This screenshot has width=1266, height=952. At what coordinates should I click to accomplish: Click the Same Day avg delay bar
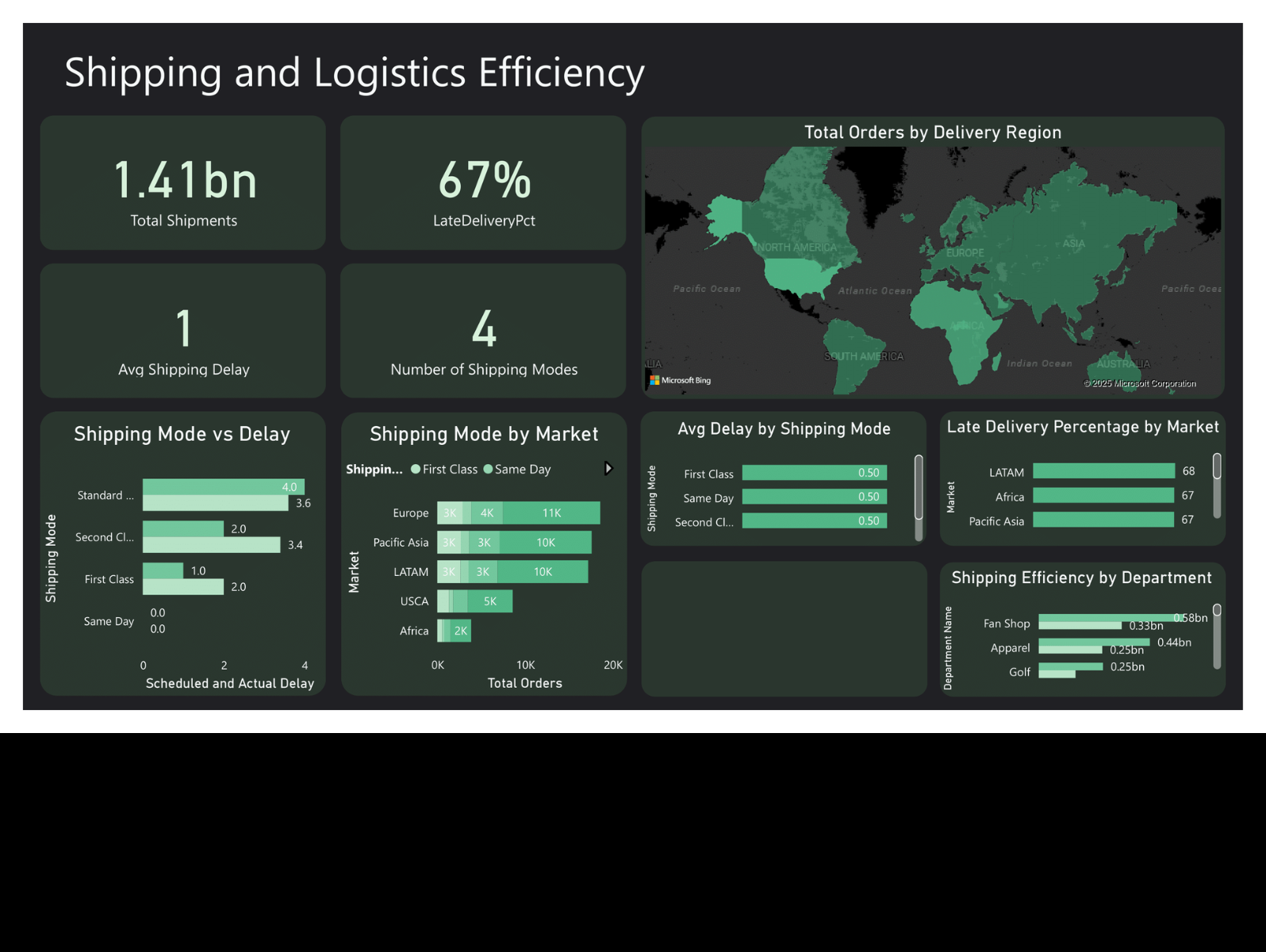(814, 497)
